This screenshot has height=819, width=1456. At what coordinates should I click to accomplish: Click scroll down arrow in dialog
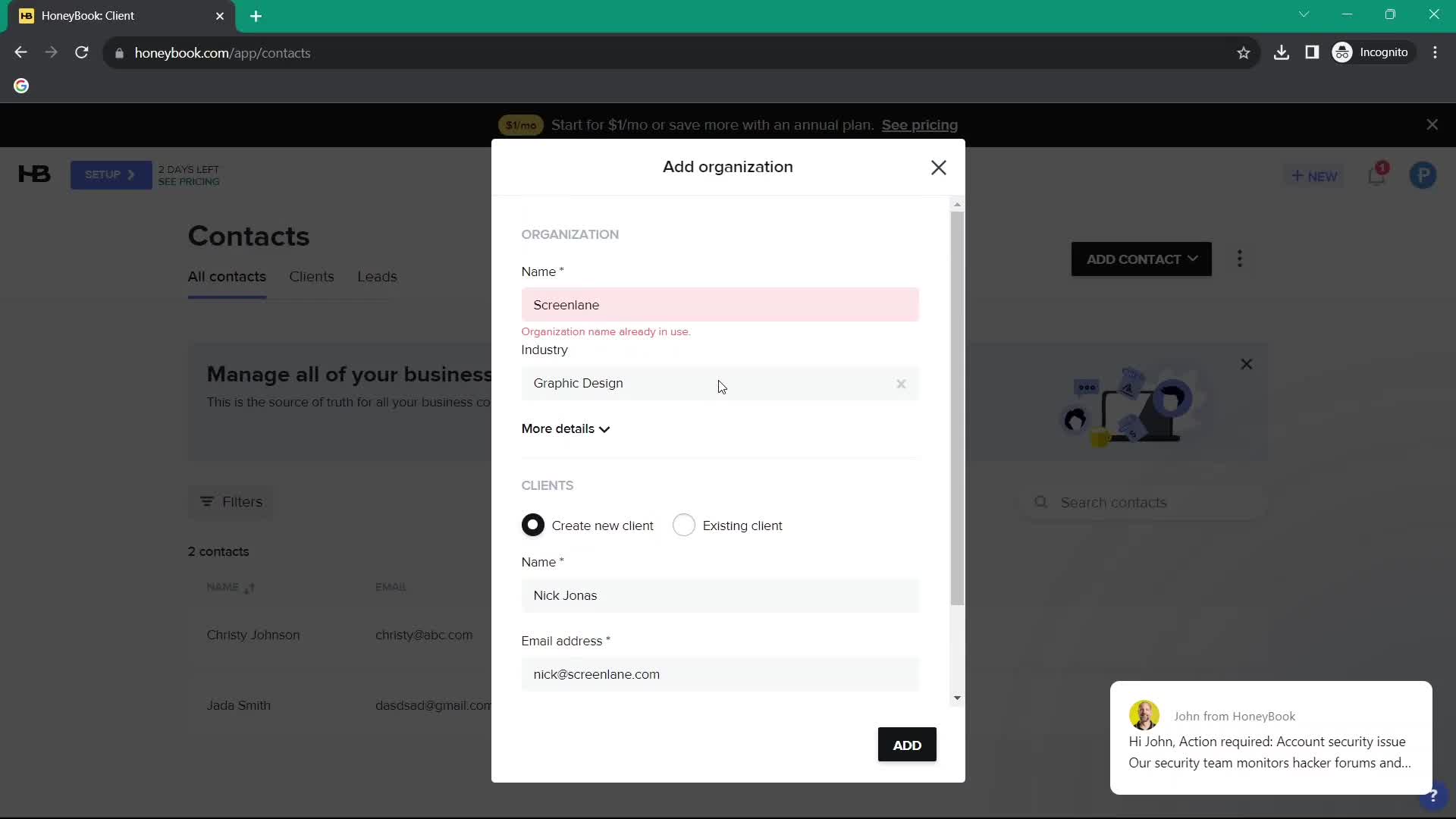click(957, 698)
